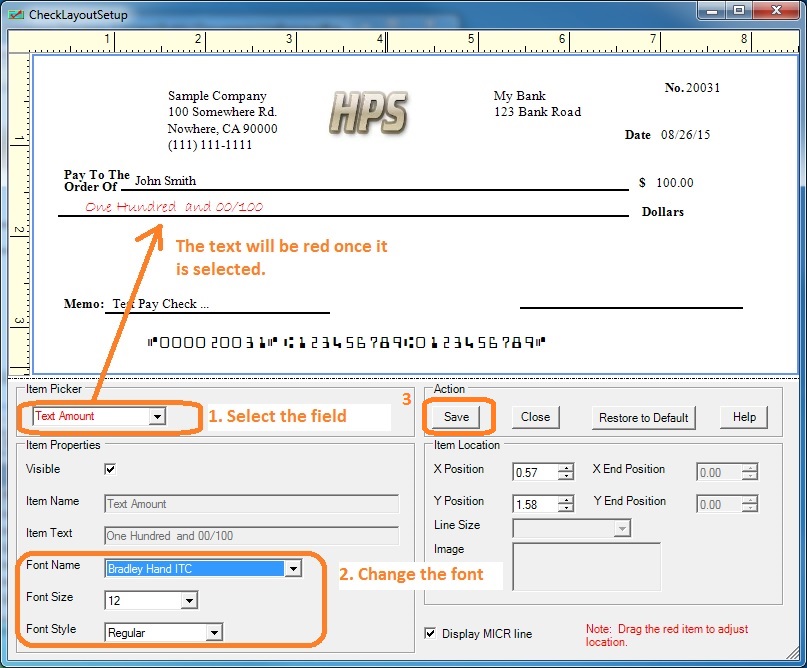Click Restore to Default button
Screen dimensions: 807x668
[643, 417]
